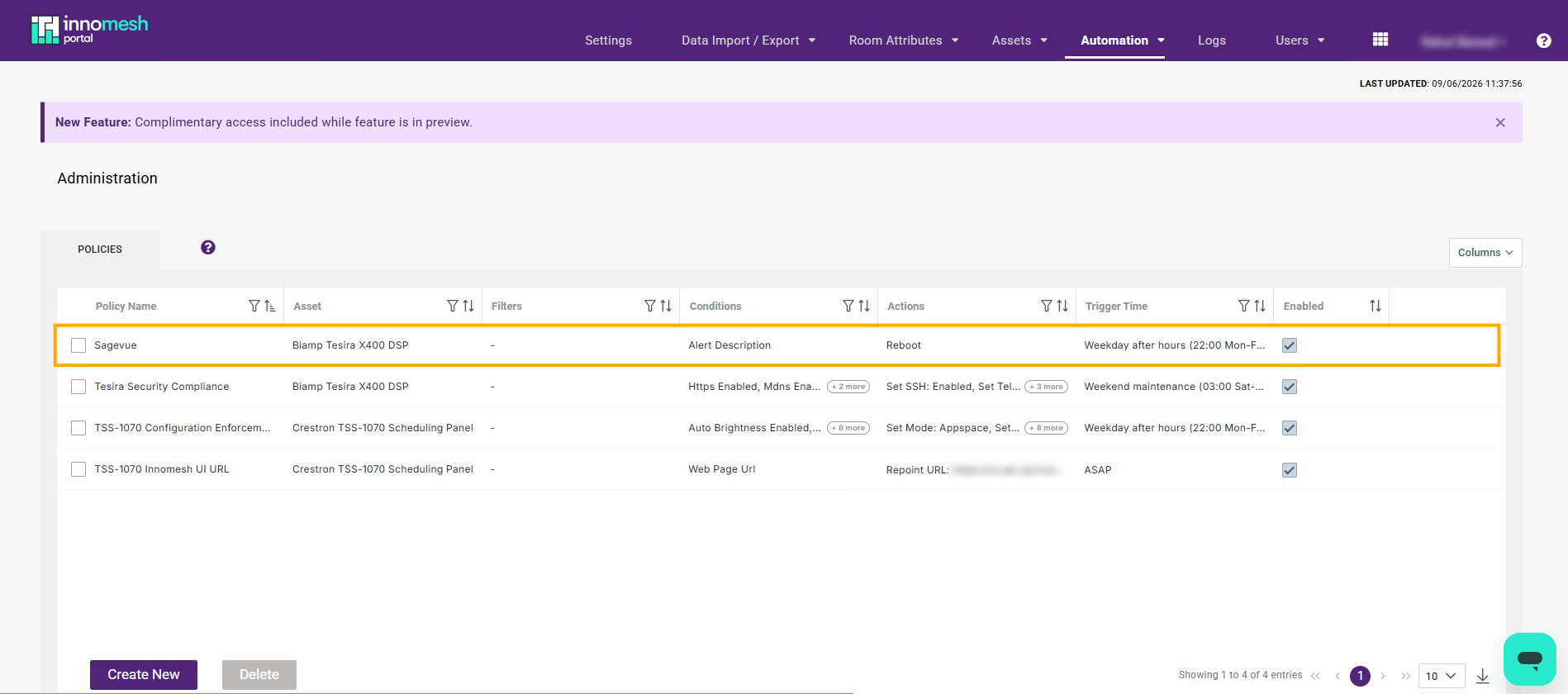Expand the +2 more conditions badge

pyautogui.click(x=848, y=387)
